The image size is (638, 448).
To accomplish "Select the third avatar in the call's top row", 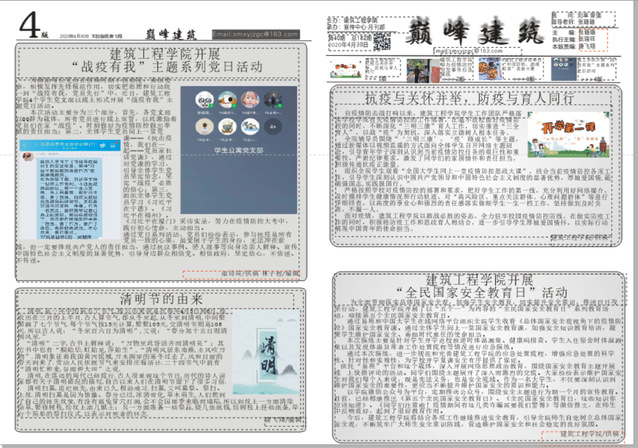I will (x=250, y=102).
